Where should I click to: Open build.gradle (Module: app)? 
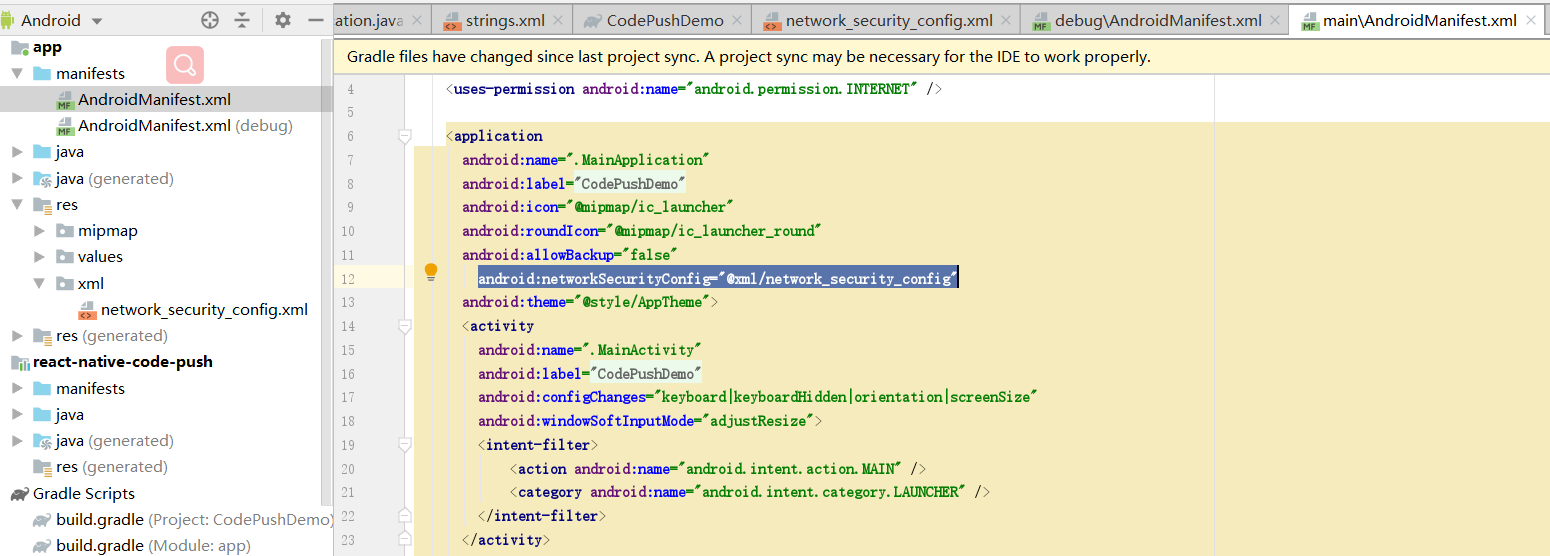coord(153,546)
